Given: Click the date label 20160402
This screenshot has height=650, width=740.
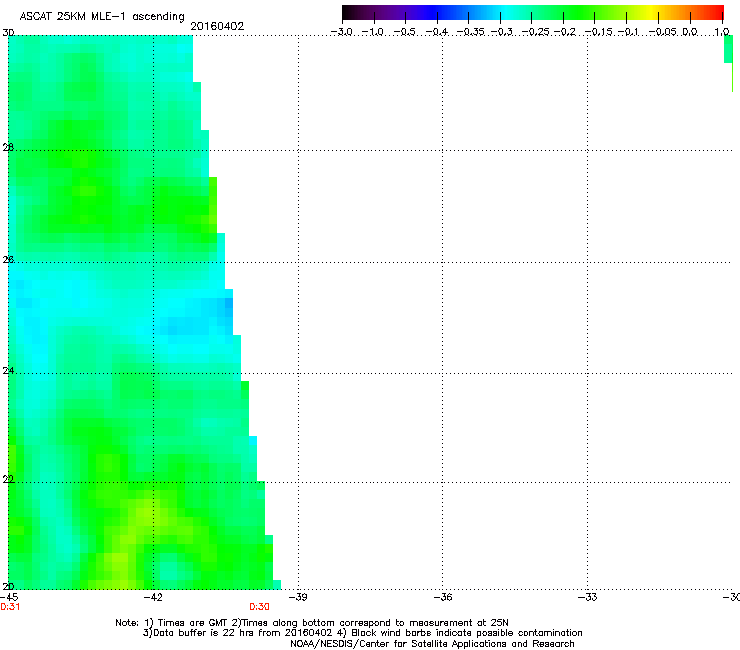Looking at the screenshot, I should (217, 26).
